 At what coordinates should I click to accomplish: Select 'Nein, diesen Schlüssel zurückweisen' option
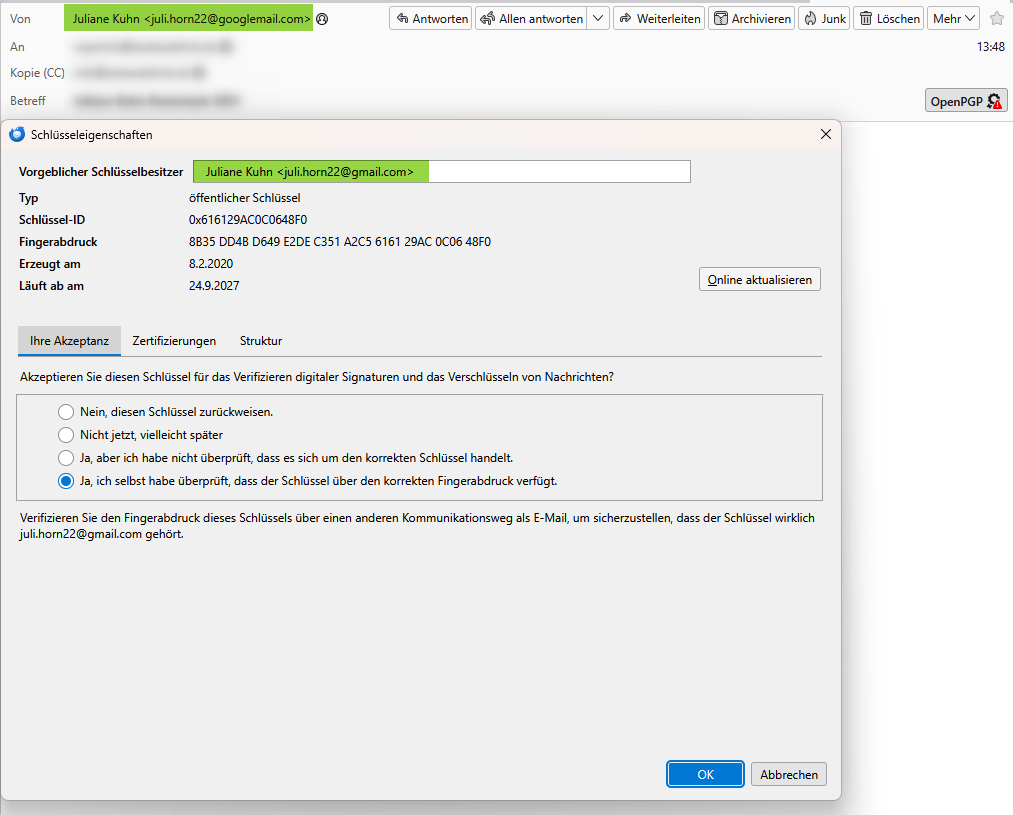click(66, 412)
